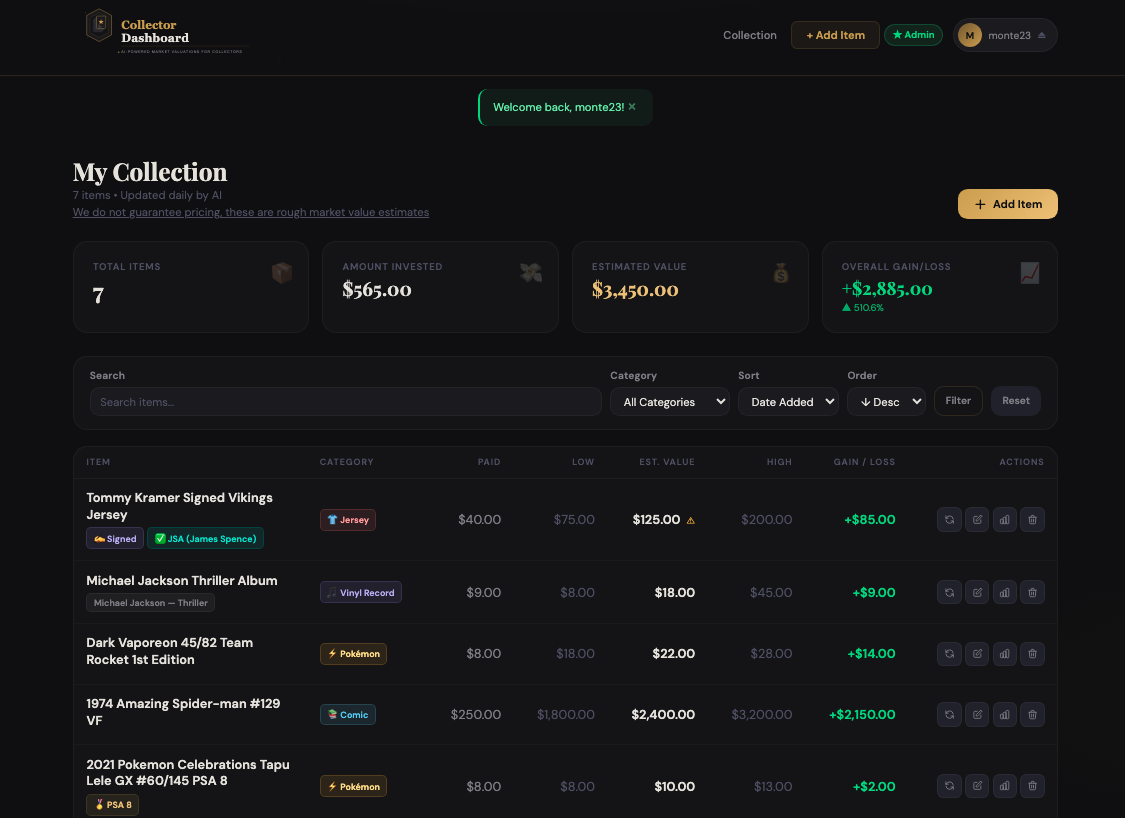Delete the 1974 Amazing Spider-man #129 comic

coord(1032,715)
